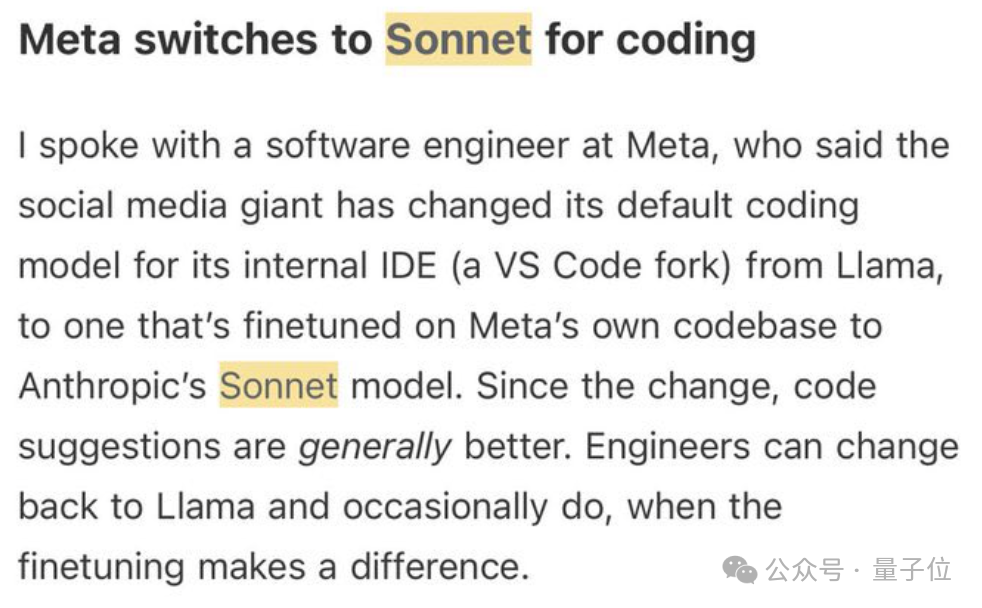Click the WeChat logo in the watermark
Image resolution: width=982 pixels, height=608 pixels.
741,570
